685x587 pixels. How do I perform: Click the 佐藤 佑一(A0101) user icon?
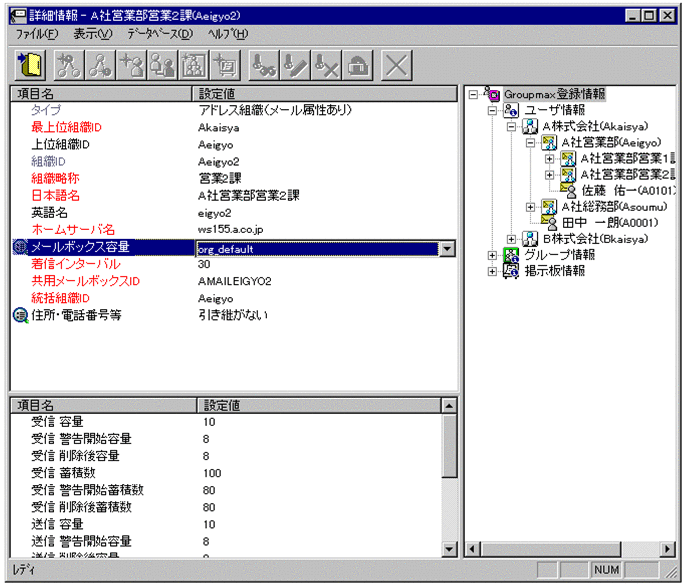point(568,190)
